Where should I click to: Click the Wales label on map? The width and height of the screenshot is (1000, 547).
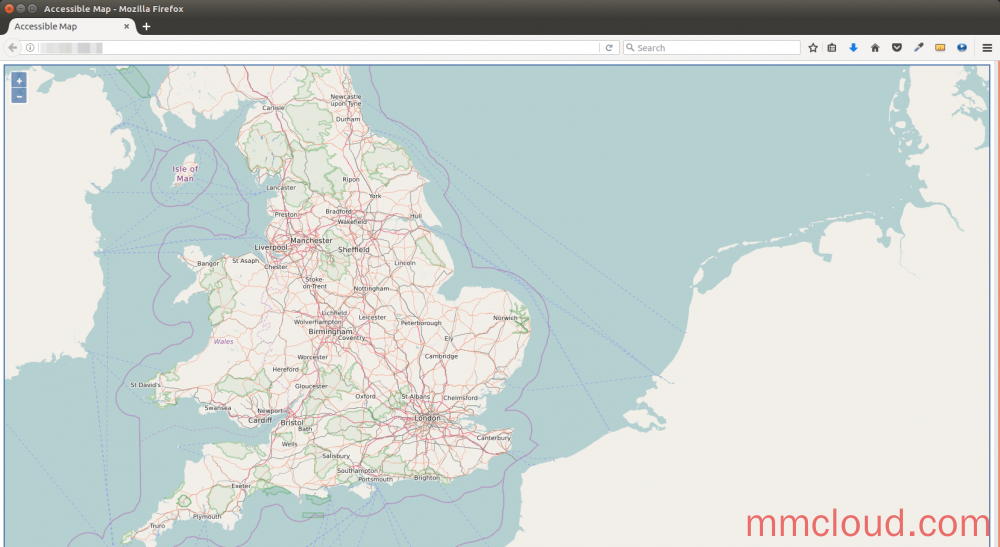point(223,342)
